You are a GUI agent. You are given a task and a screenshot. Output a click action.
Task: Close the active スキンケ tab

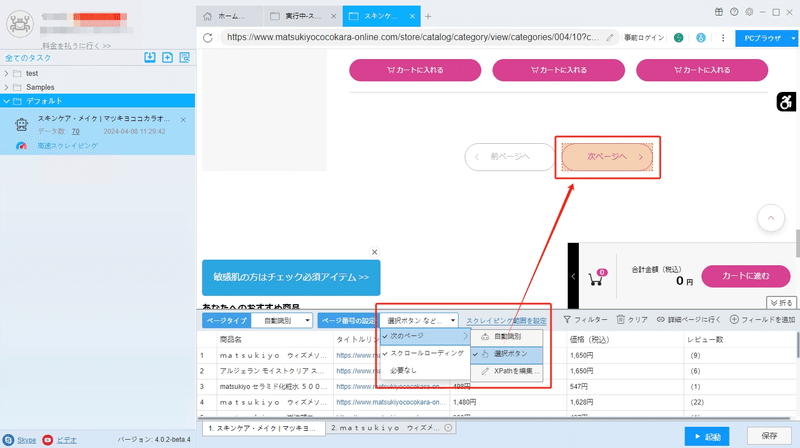click(x=412, y=16)
